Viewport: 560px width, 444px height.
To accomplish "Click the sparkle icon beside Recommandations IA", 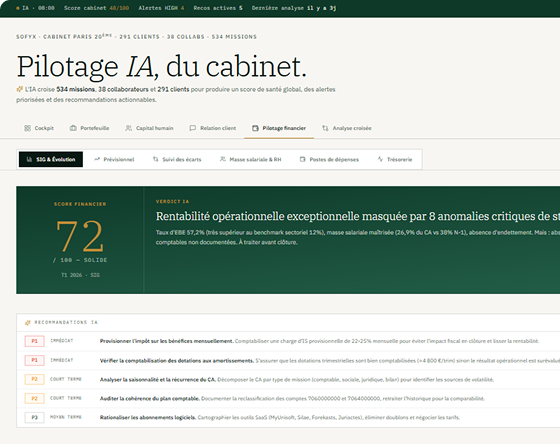I will tap(28, 323).
